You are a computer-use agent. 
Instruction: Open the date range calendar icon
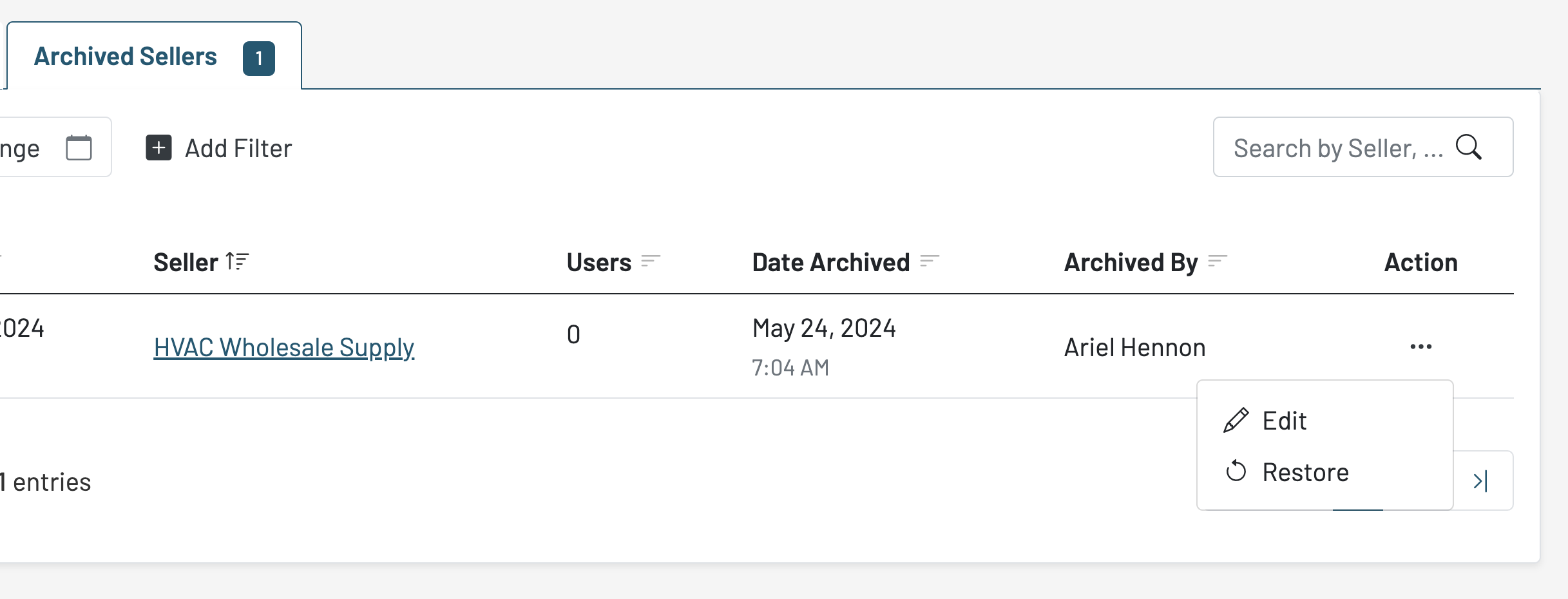click(79, 148)
